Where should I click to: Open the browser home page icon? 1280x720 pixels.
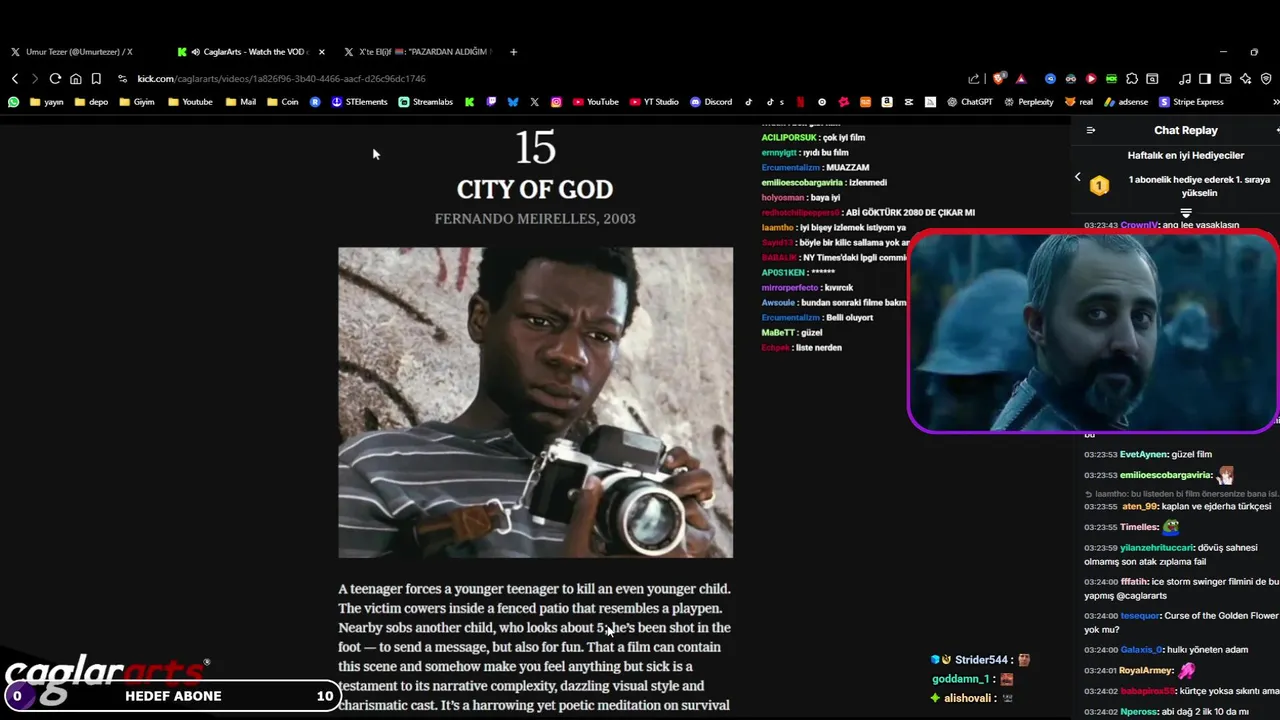point(76,78)
